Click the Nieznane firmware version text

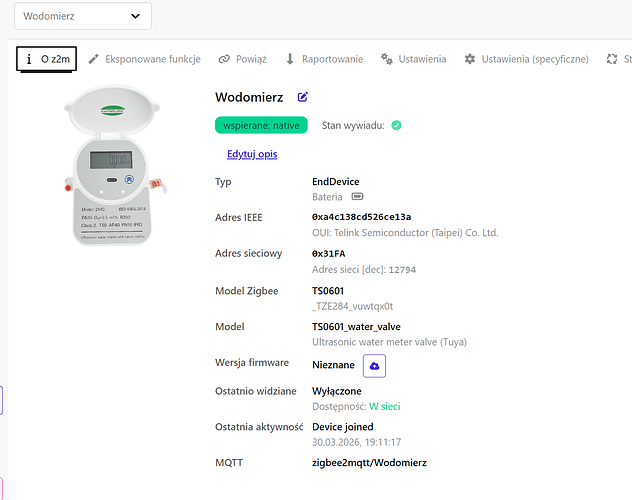(x=333, y=365)
